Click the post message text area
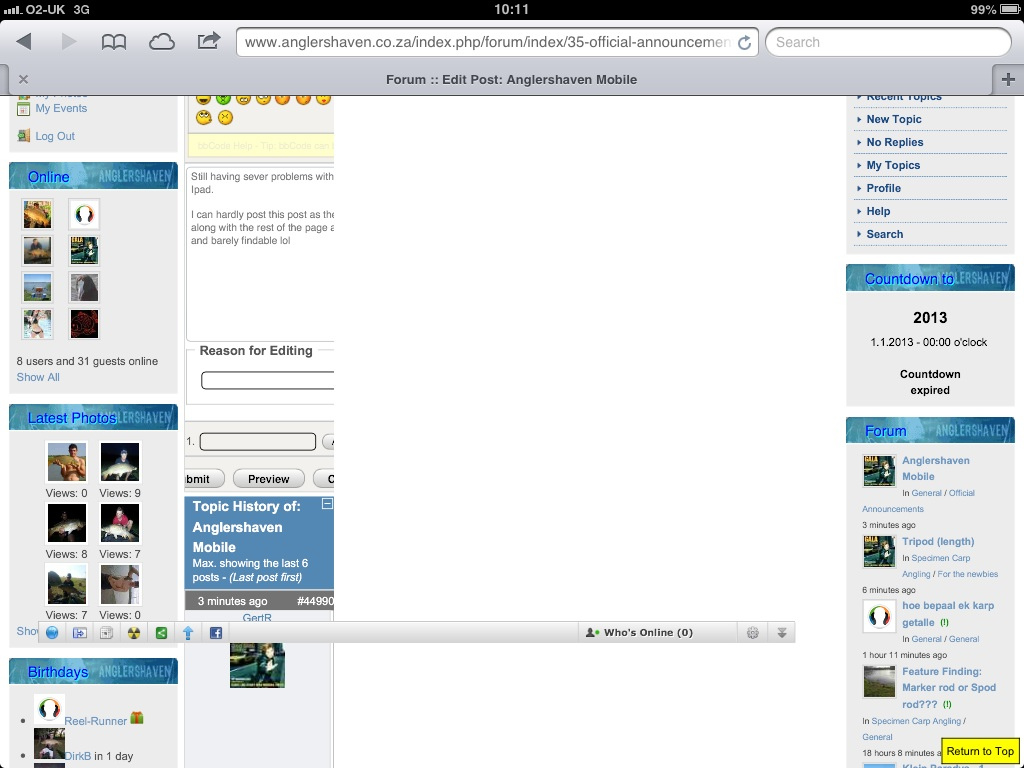The height and width of the screenshot is (768, 1024). (x=261, y=253)
